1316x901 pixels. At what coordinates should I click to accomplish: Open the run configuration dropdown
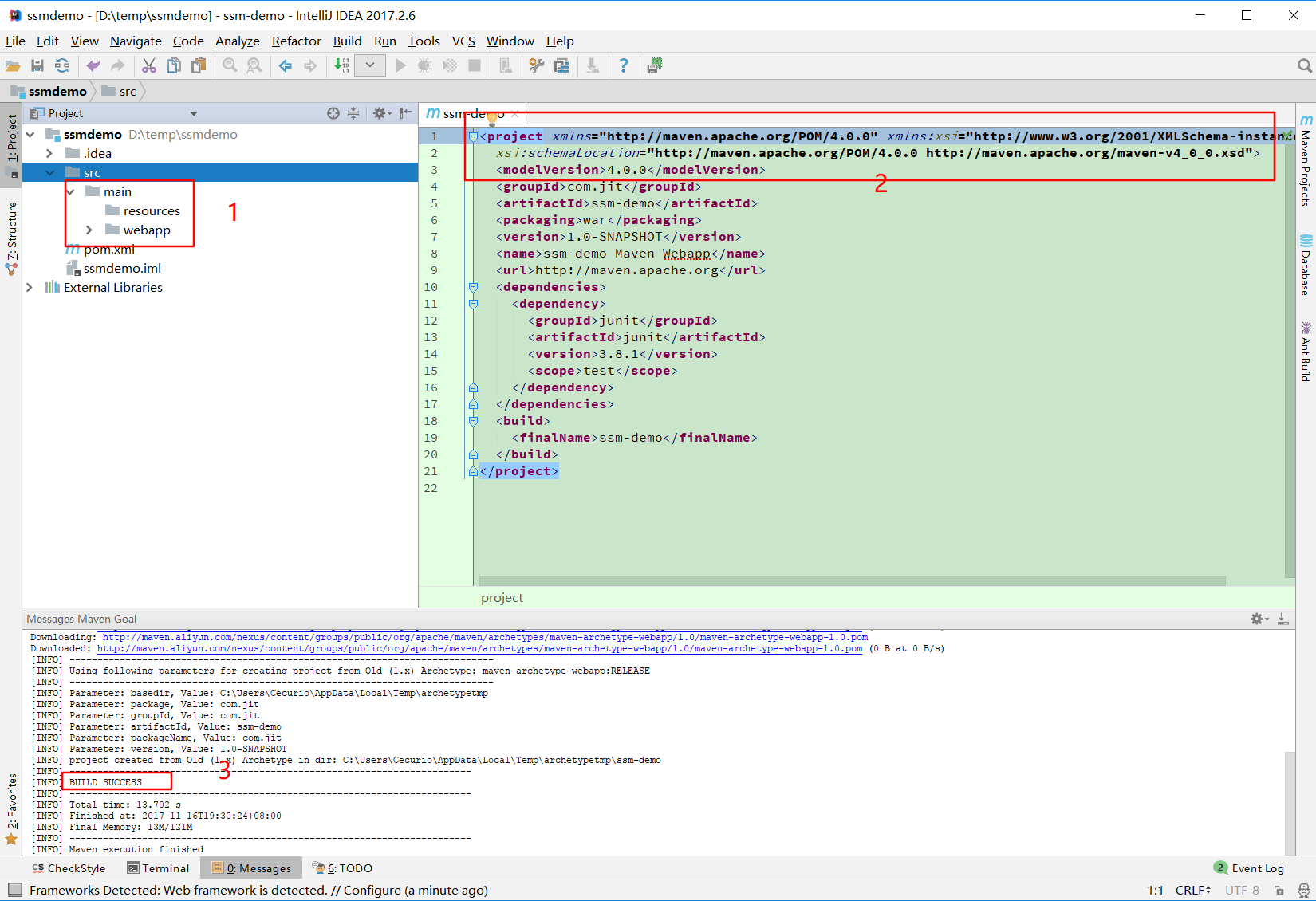coord(370,65)
